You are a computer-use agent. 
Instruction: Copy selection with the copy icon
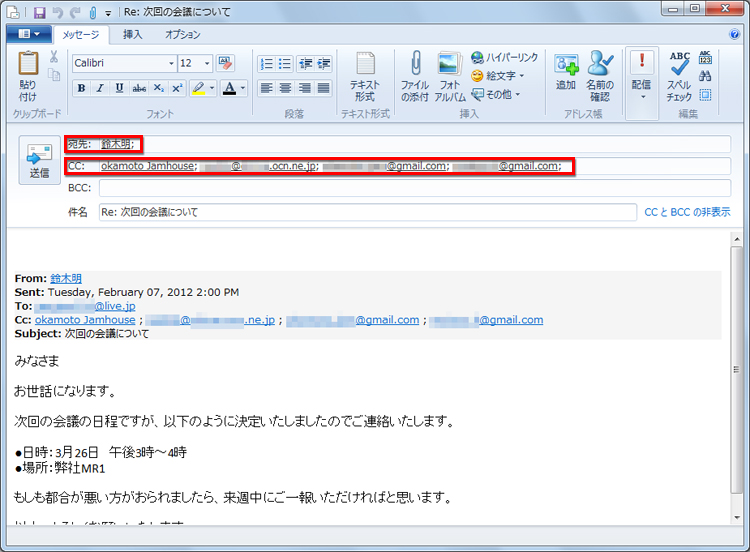[54, 75]
